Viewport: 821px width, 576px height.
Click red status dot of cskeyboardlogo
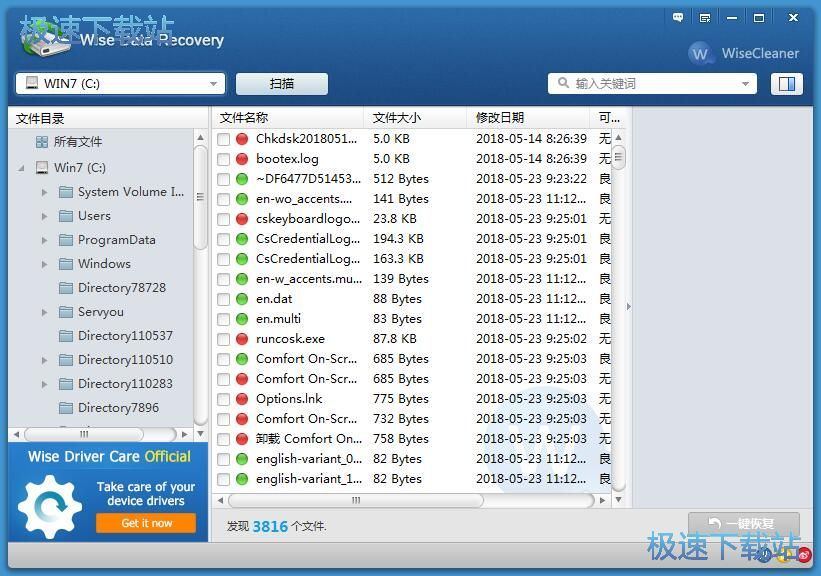click(241, 219)
